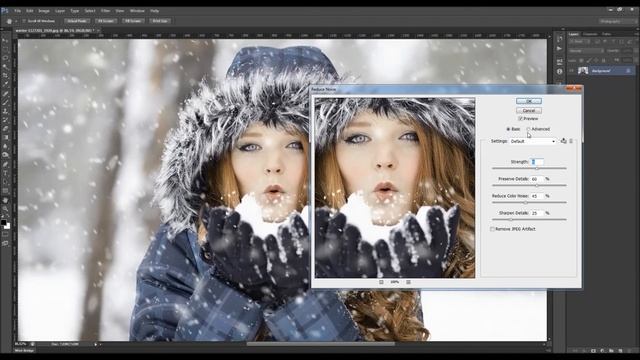Open the File menu
The width and height of the screenshot is (640, 360).
pos(18,11)
